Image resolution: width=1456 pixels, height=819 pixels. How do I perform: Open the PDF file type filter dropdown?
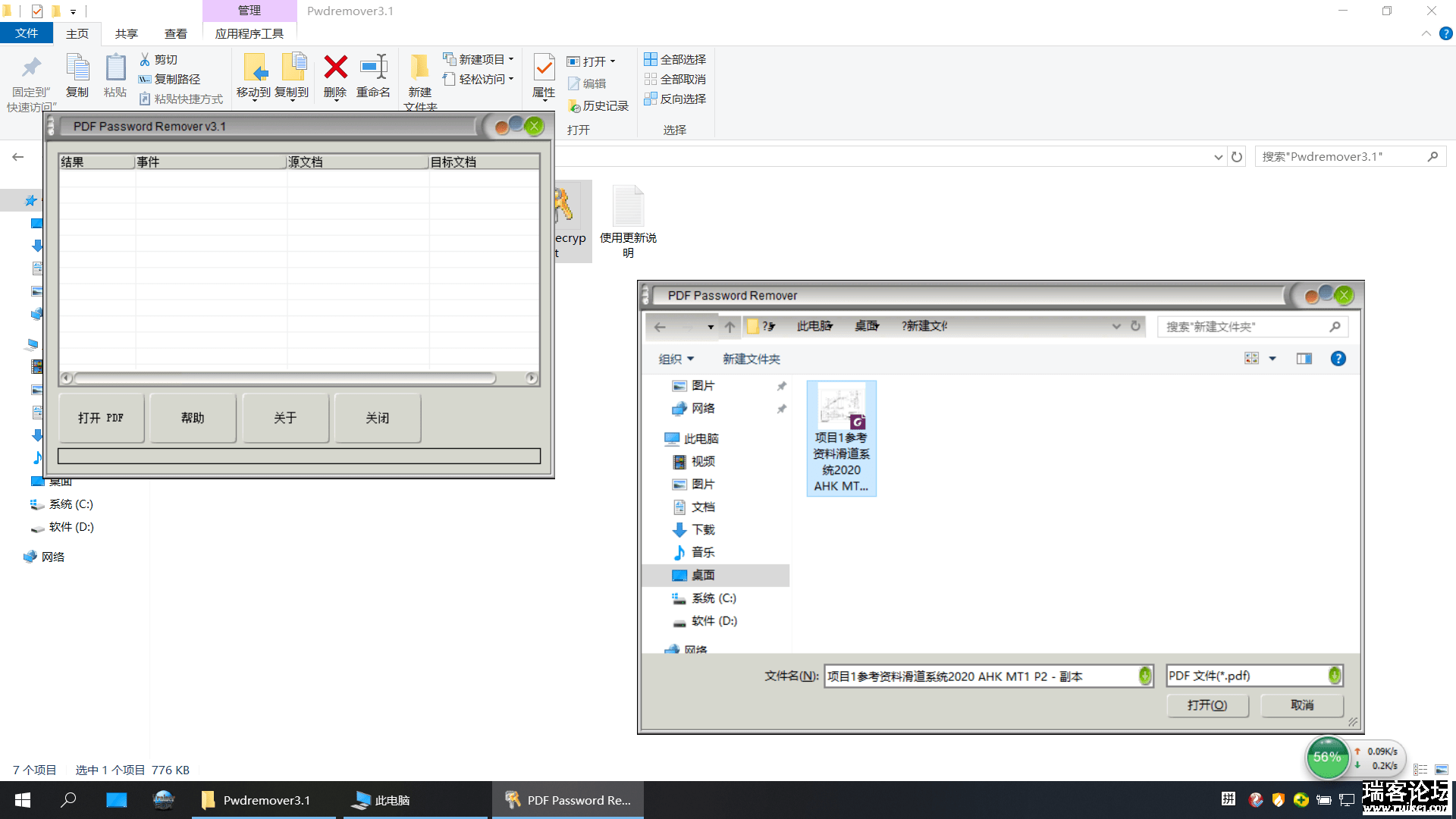point(1335,676)
